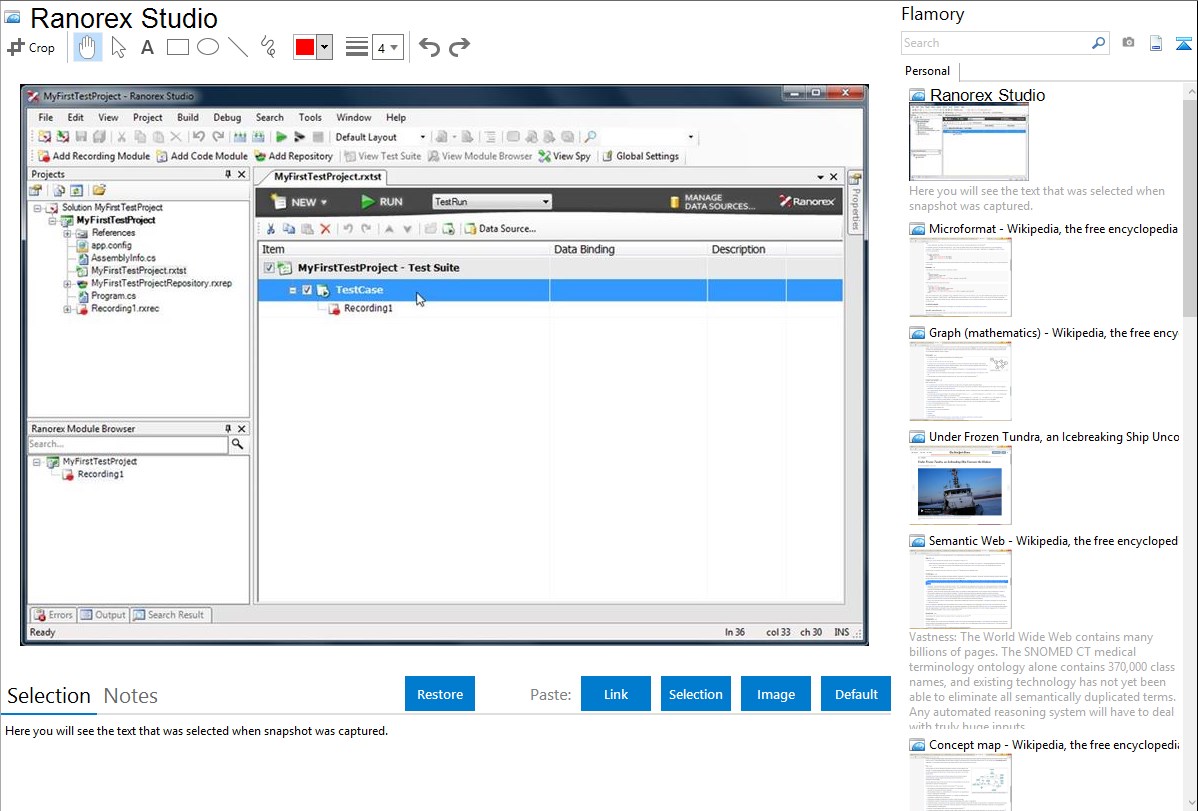Redo the annotation change
1198x811 pixels.
pos(459,47)
